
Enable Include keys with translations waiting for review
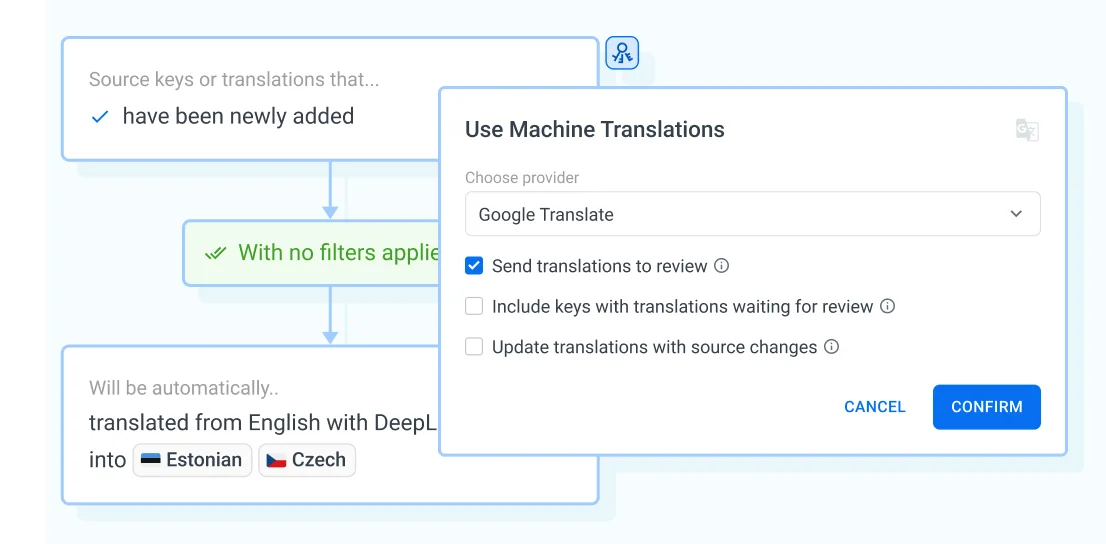click(474, 306)
